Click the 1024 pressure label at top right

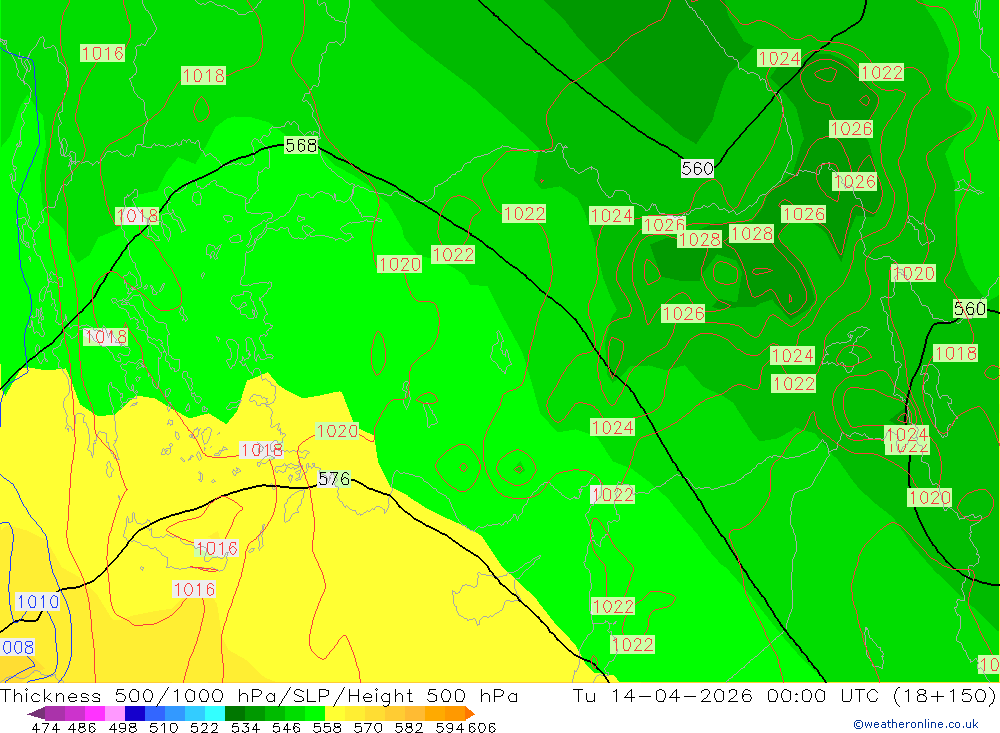tap(779, 58)
